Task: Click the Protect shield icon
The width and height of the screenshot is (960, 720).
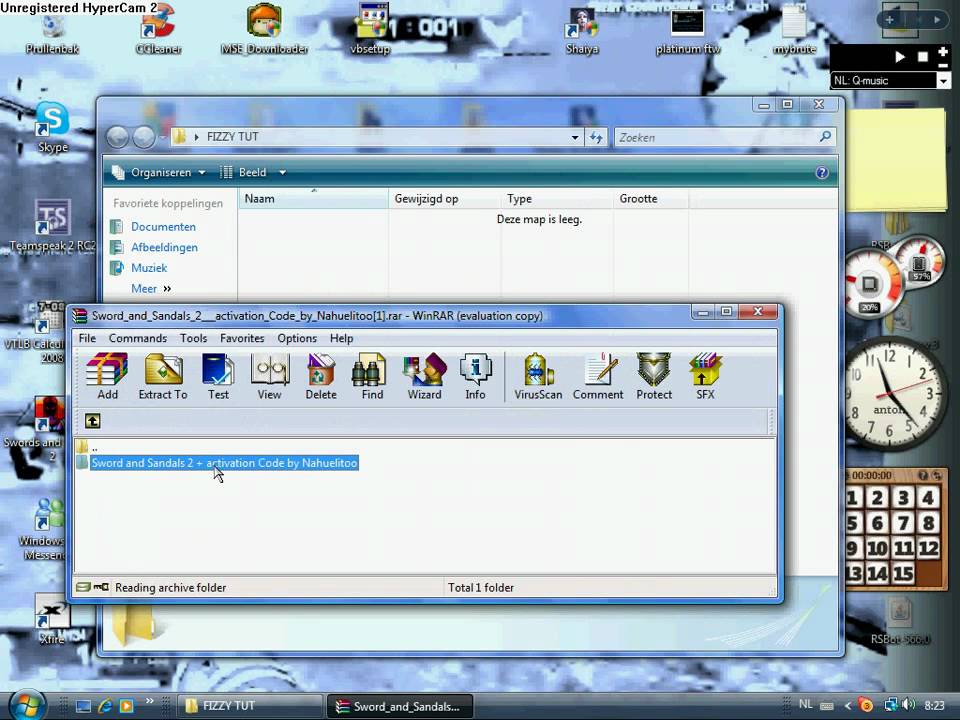Action: click(654, 376)
